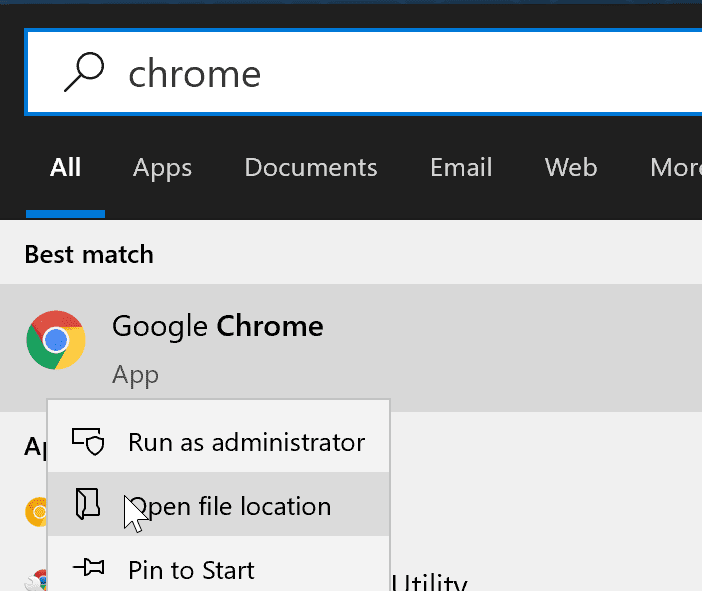Select Open file location menu entry
Screen dimensions: 702x591
click(x=230, y=506)
